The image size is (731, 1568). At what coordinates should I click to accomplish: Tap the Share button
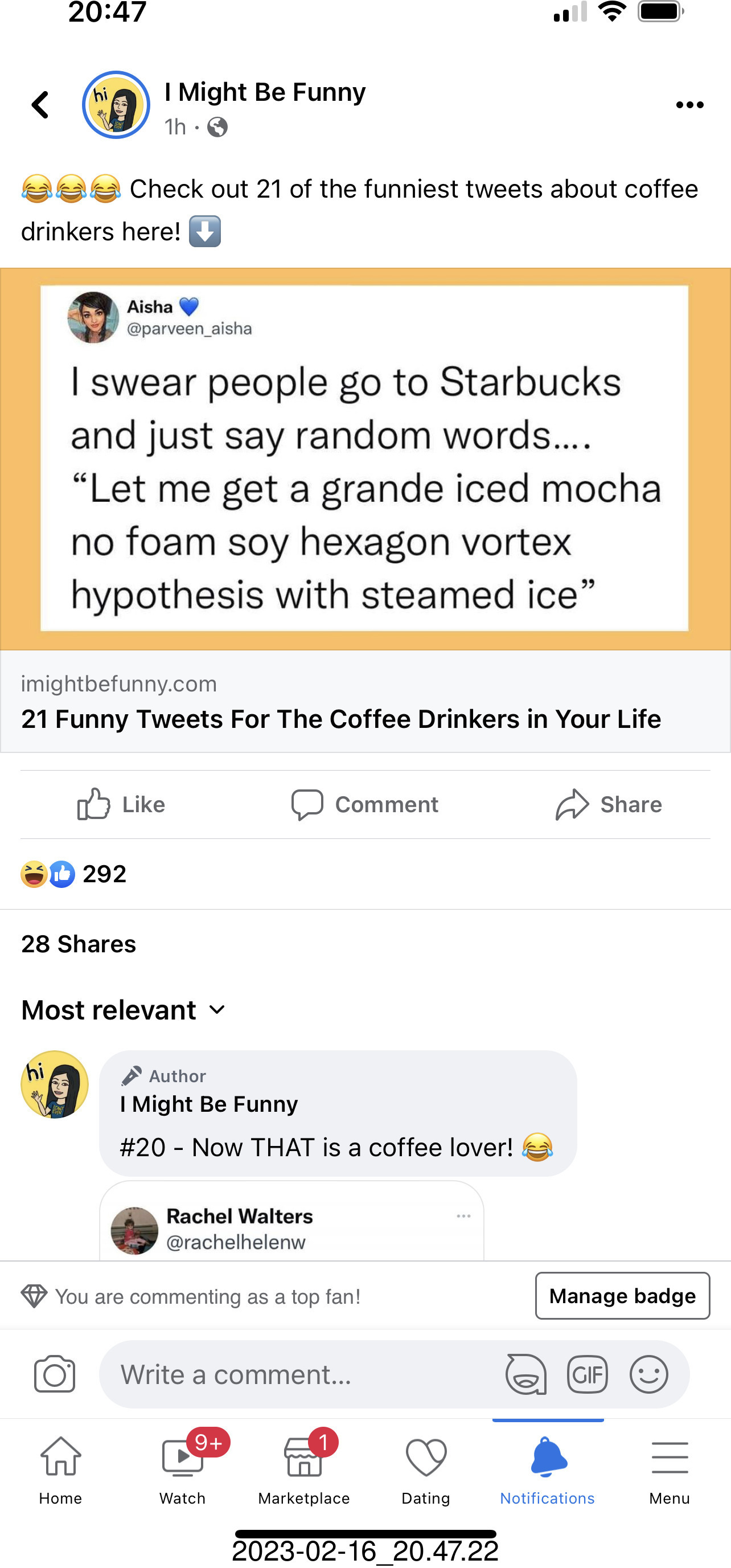click(609, 804)
